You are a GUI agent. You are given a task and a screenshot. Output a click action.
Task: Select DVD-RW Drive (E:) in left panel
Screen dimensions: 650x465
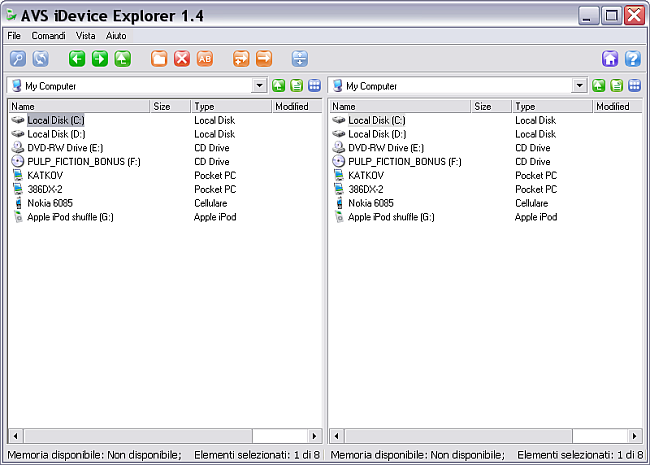pos(65,148)
